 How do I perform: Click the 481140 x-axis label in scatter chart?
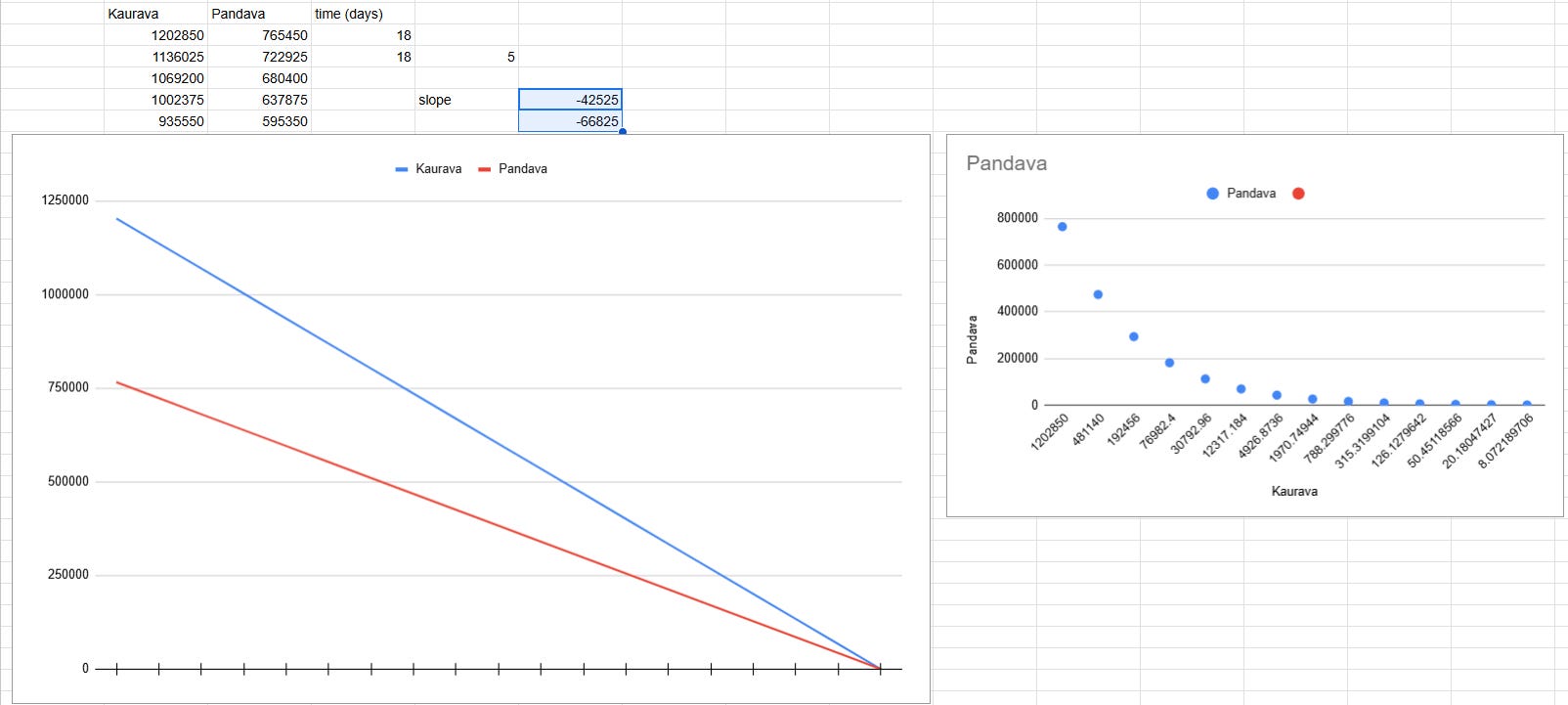click(x=1088, y=429)
